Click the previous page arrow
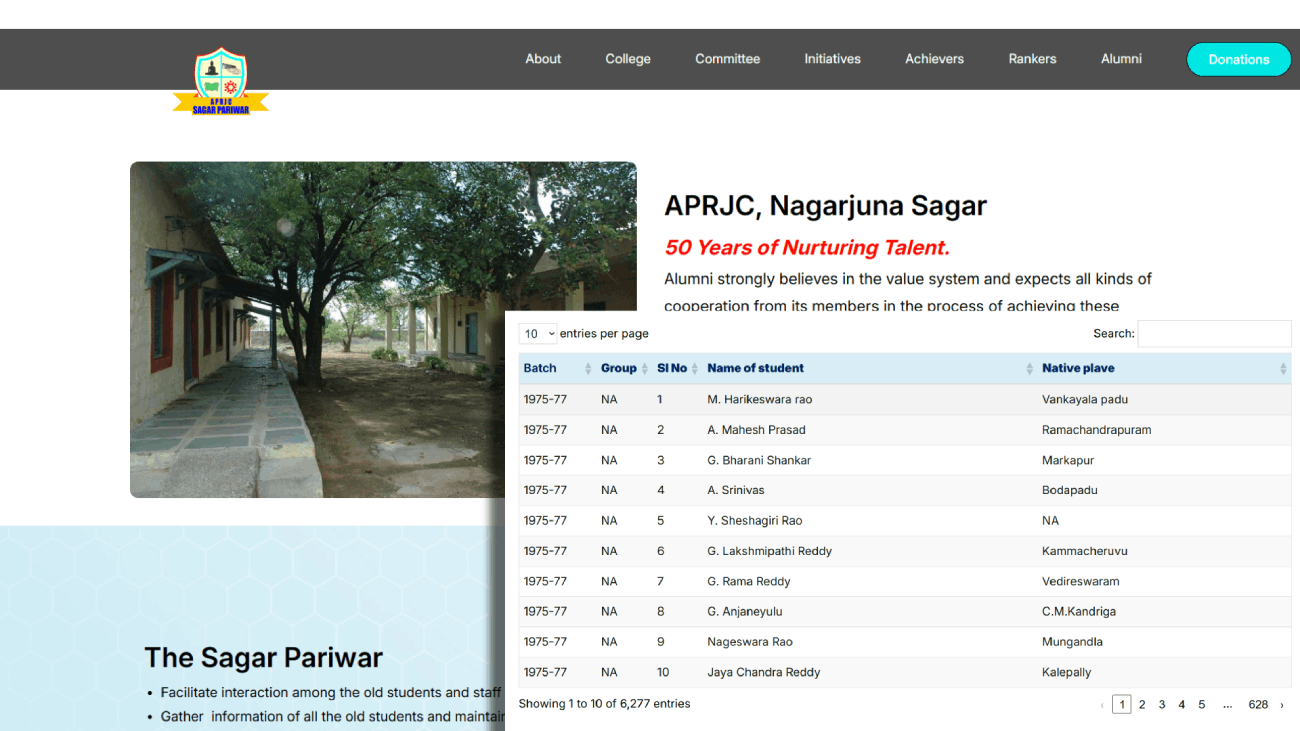This screenshot has height=731, width=1300. click(x=1102, y=705)
